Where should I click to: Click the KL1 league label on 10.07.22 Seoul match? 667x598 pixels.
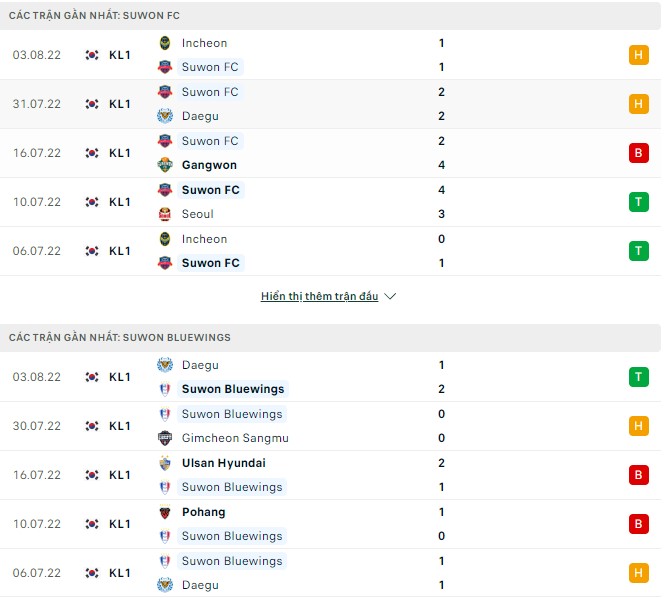(120, 202)
